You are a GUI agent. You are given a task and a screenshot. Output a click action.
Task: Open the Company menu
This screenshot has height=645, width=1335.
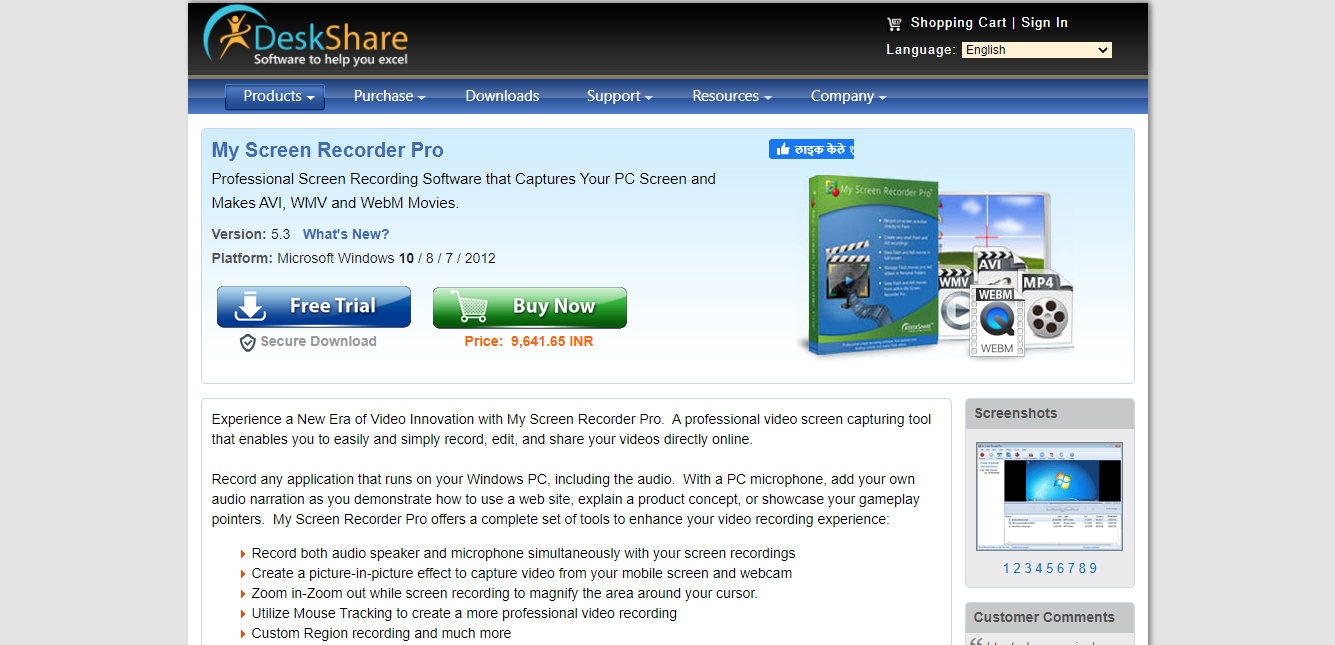(848, 96)
